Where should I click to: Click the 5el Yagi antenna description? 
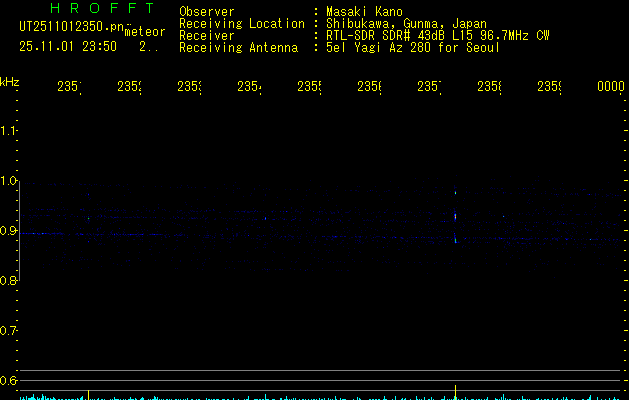412,47
